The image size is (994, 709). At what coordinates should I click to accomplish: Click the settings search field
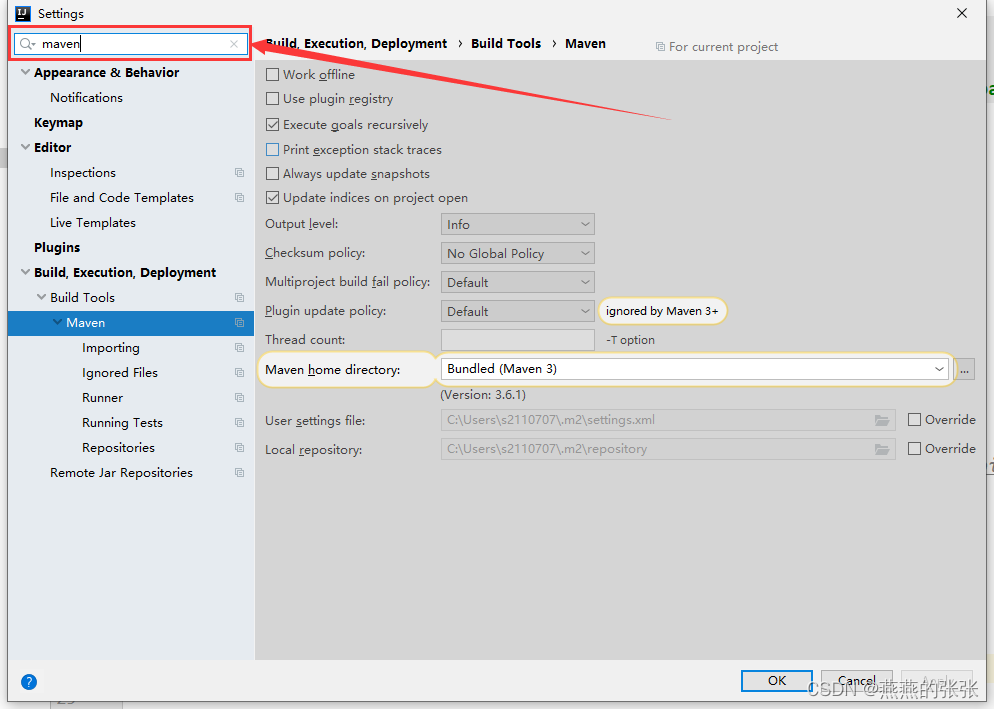pyautogui.click(x=131, y=44)
